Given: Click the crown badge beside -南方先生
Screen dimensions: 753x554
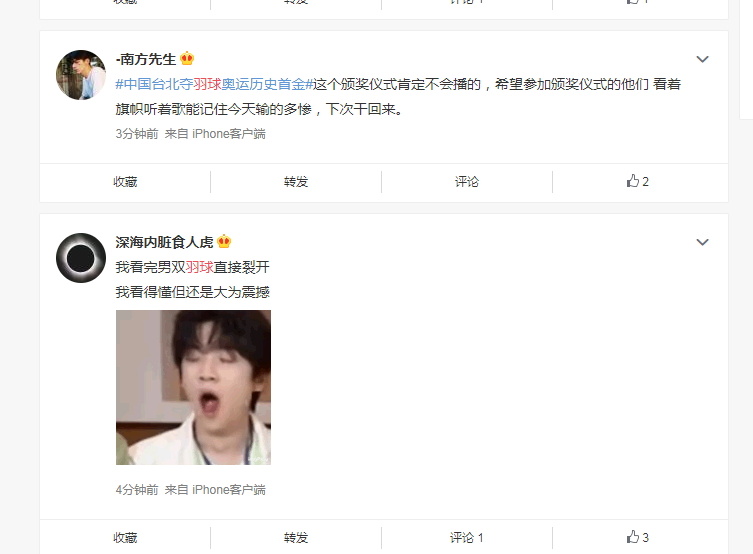Looking at the screenshot, I should point(187,59).
